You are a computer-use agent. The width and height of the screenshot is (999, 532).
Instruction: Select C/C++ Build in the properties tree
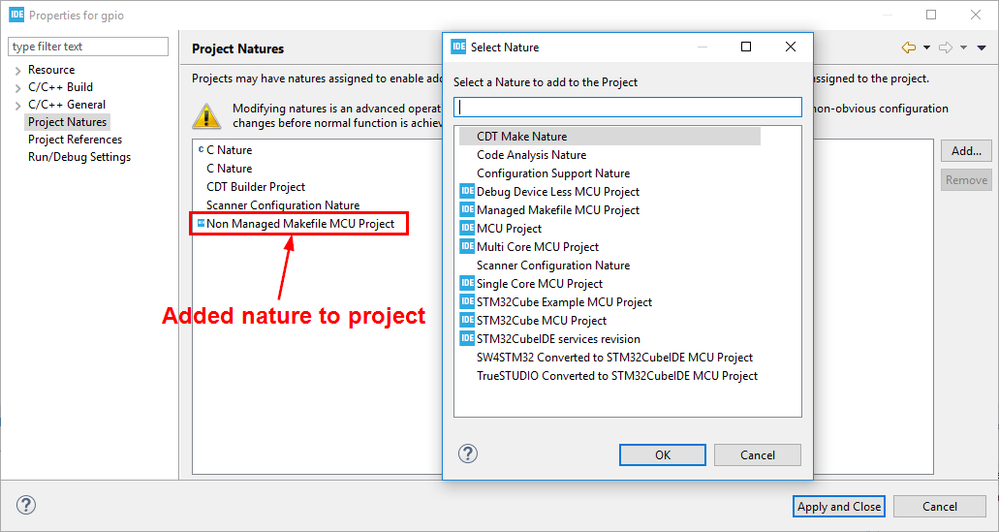pyautogui.click(x=61, y=87)
